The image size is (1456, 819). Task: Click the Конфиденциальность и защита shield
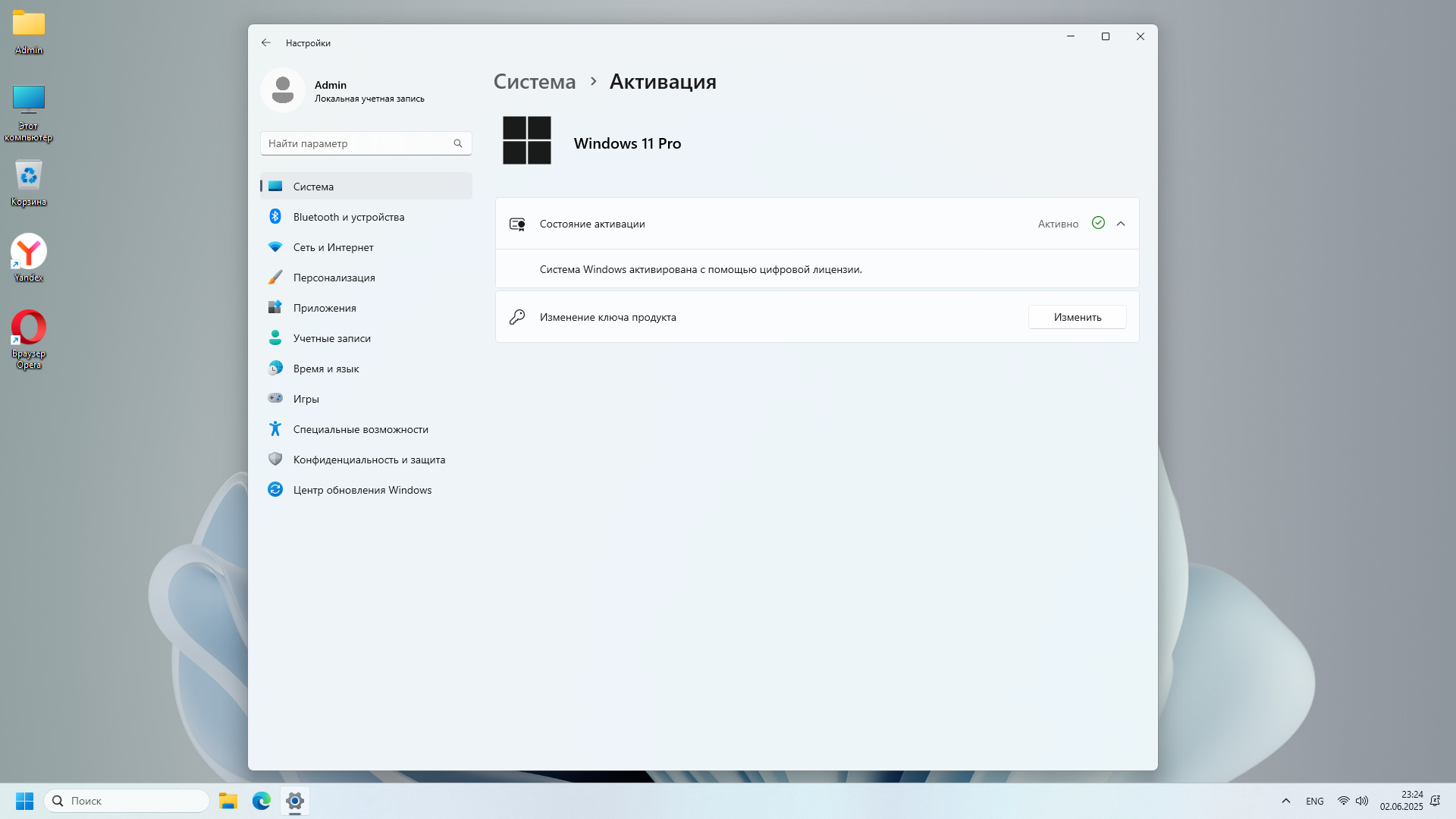pos(275,460)
